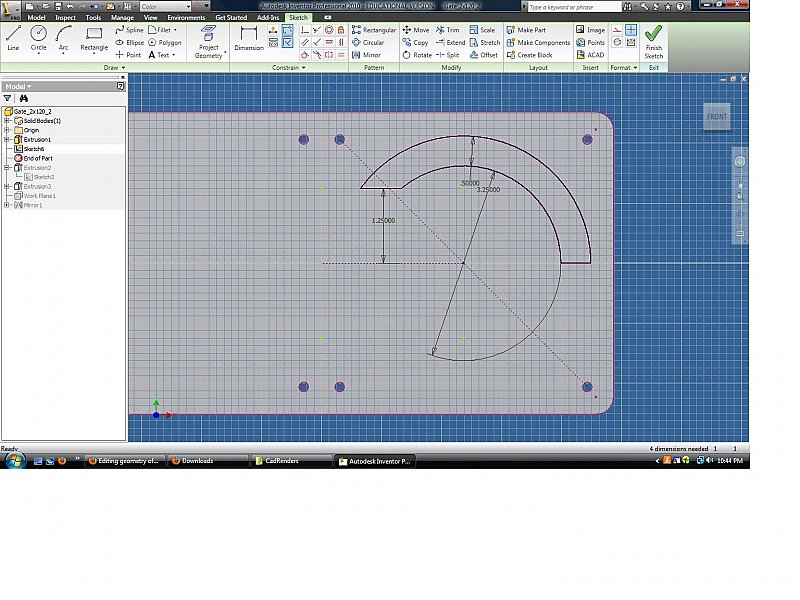
Task: Select the Arc sketch tool
Action: click(63, 39)
